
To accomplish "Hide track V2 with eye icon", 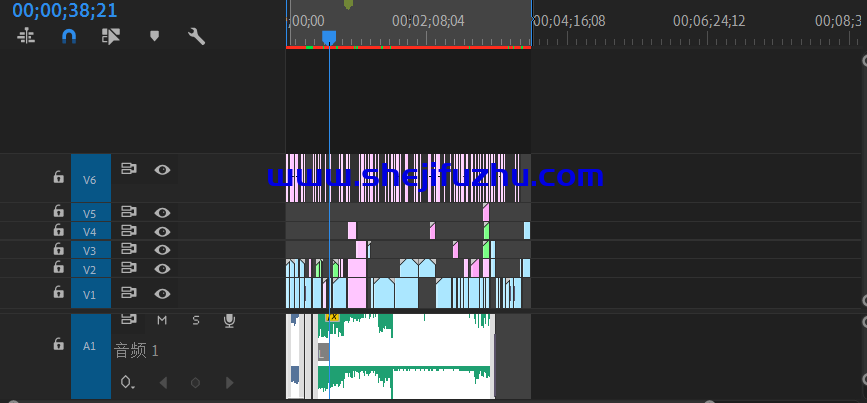I will (162, 269).
